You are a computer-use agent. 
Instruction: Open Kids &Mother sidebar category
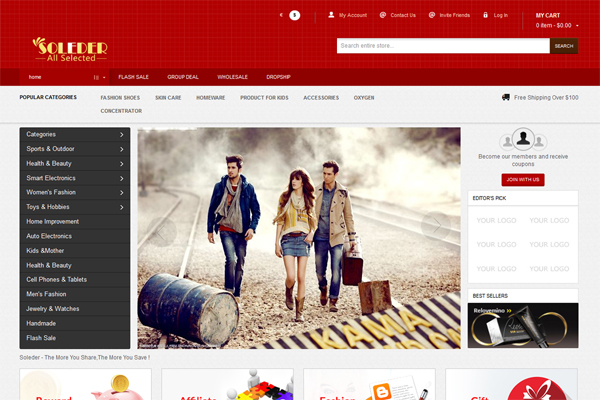[75, 251]
